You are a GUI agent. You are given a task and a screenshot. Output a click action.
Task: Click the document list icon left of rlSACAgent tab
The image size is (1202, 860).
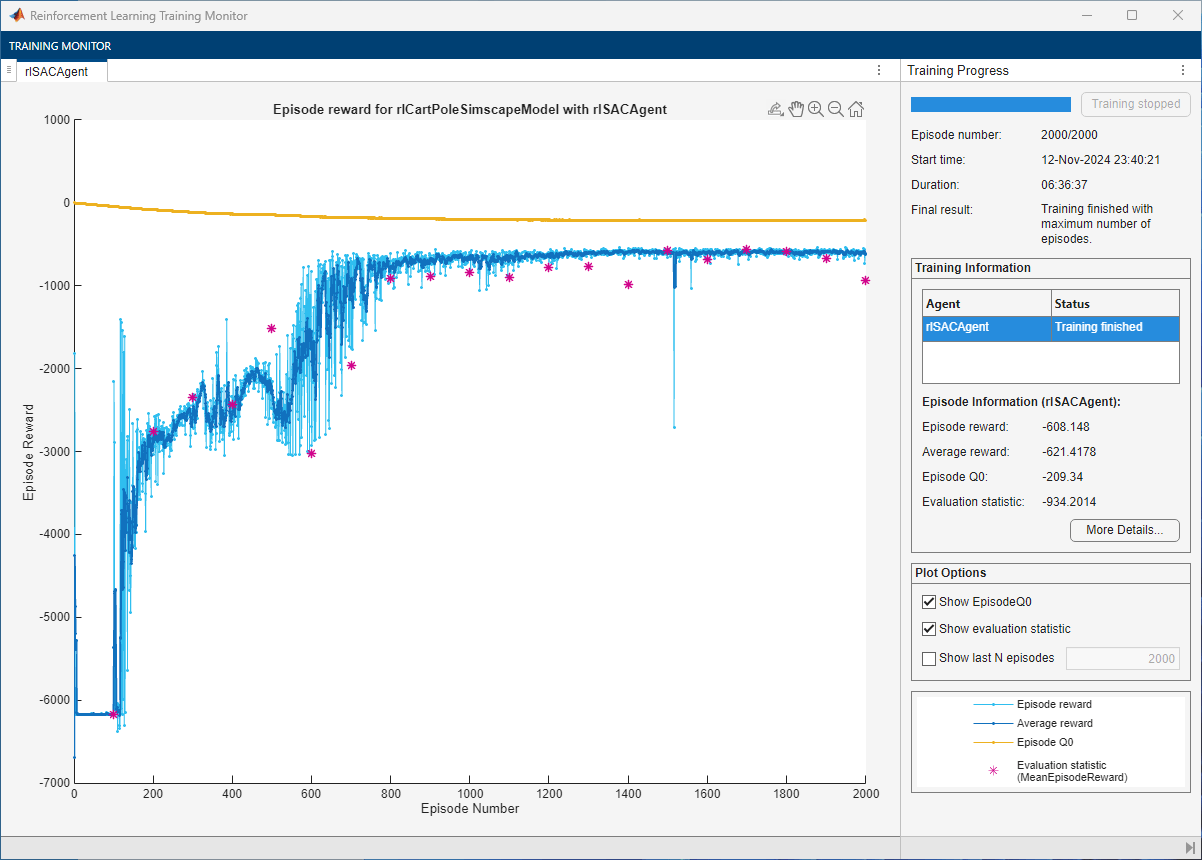(x=8, y=70)
